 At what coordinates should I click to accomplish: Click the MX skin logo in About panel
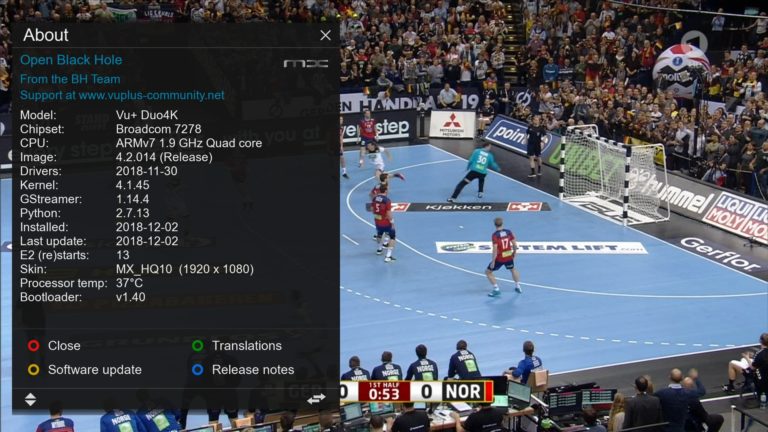[x=306, y=64]
